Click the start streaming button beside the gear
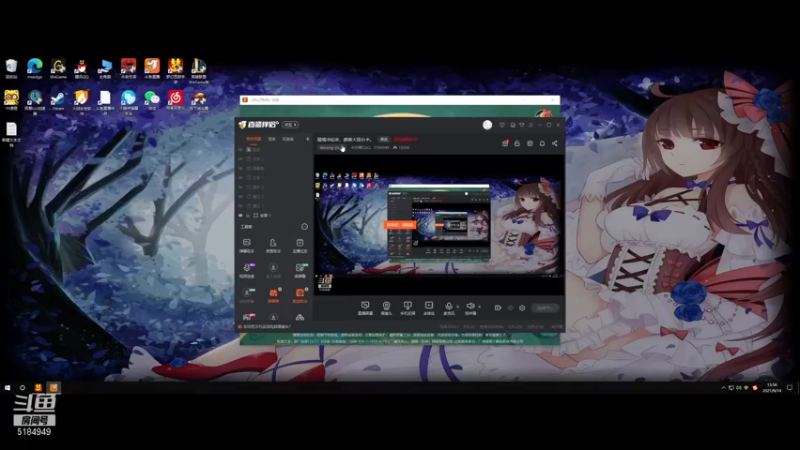 point(544,308)
